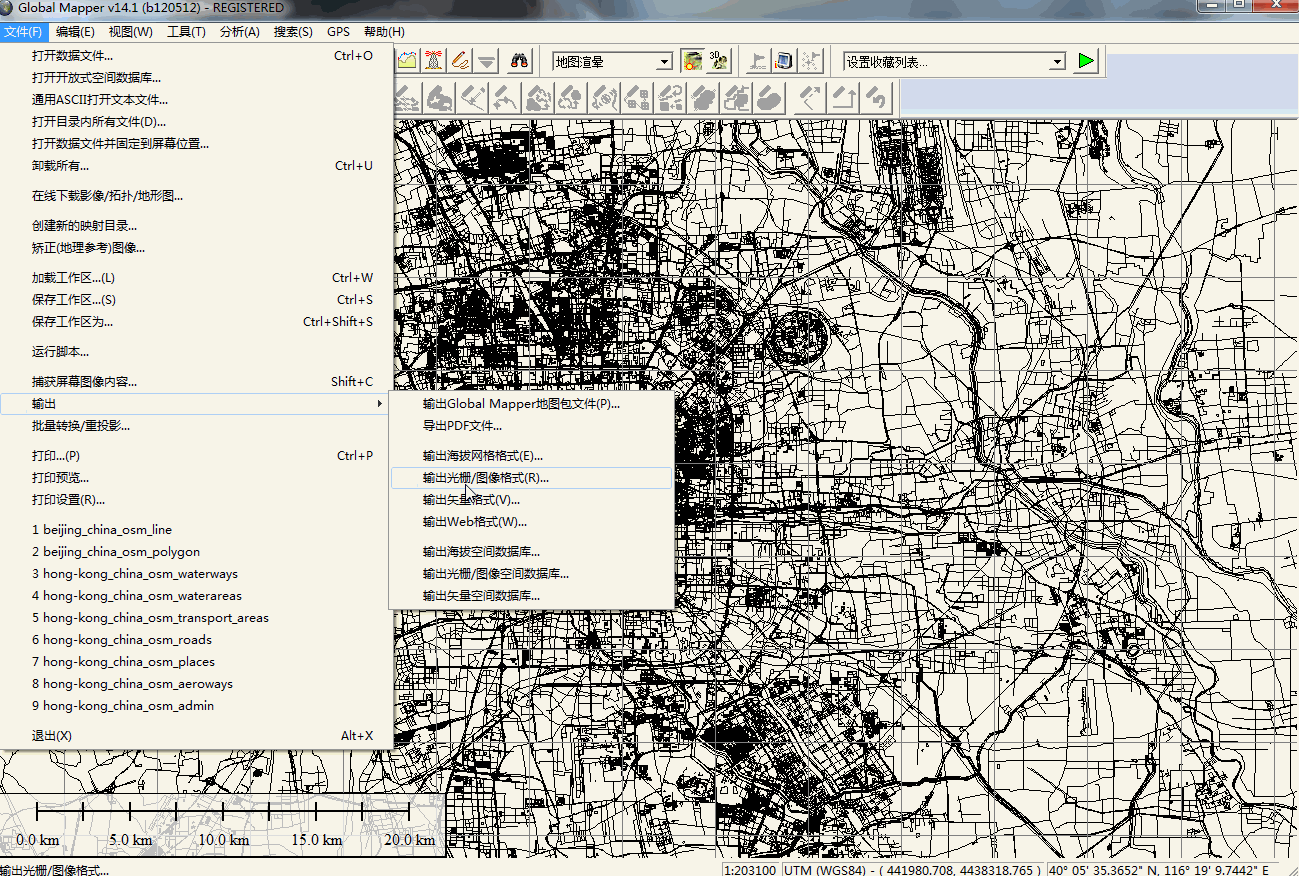The width and height of the screenshot is (1299, 876).
Task: Click the binoculars search icon
Action: (519, 61)
